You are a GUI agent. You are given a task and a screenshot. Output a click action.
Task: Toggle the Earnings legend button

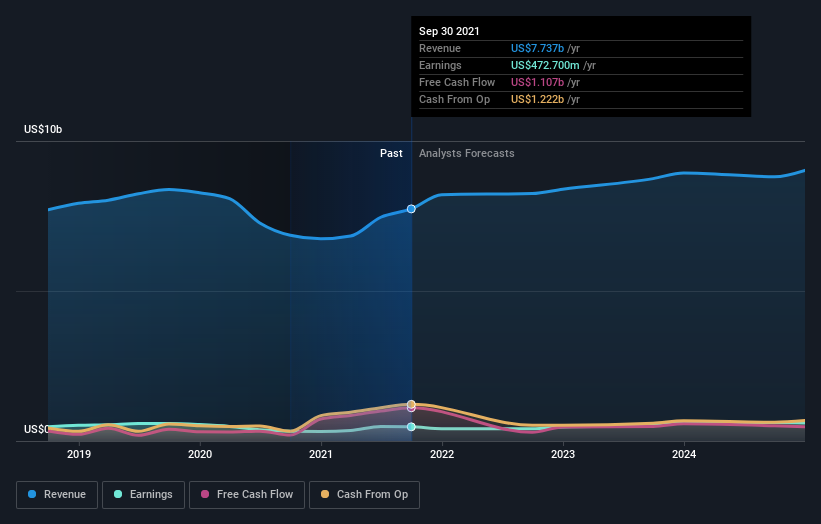[x=143, y=495]
